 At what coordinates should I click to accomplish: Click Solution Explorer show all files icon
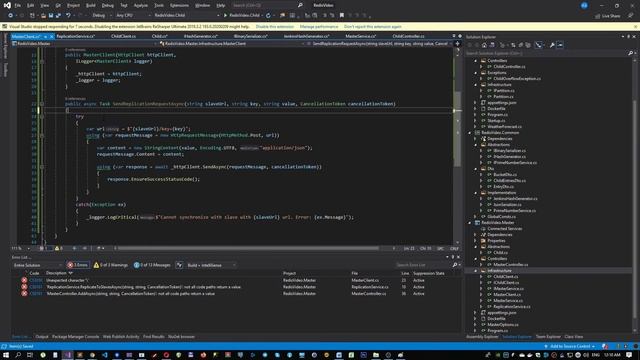tap(528, 45)
